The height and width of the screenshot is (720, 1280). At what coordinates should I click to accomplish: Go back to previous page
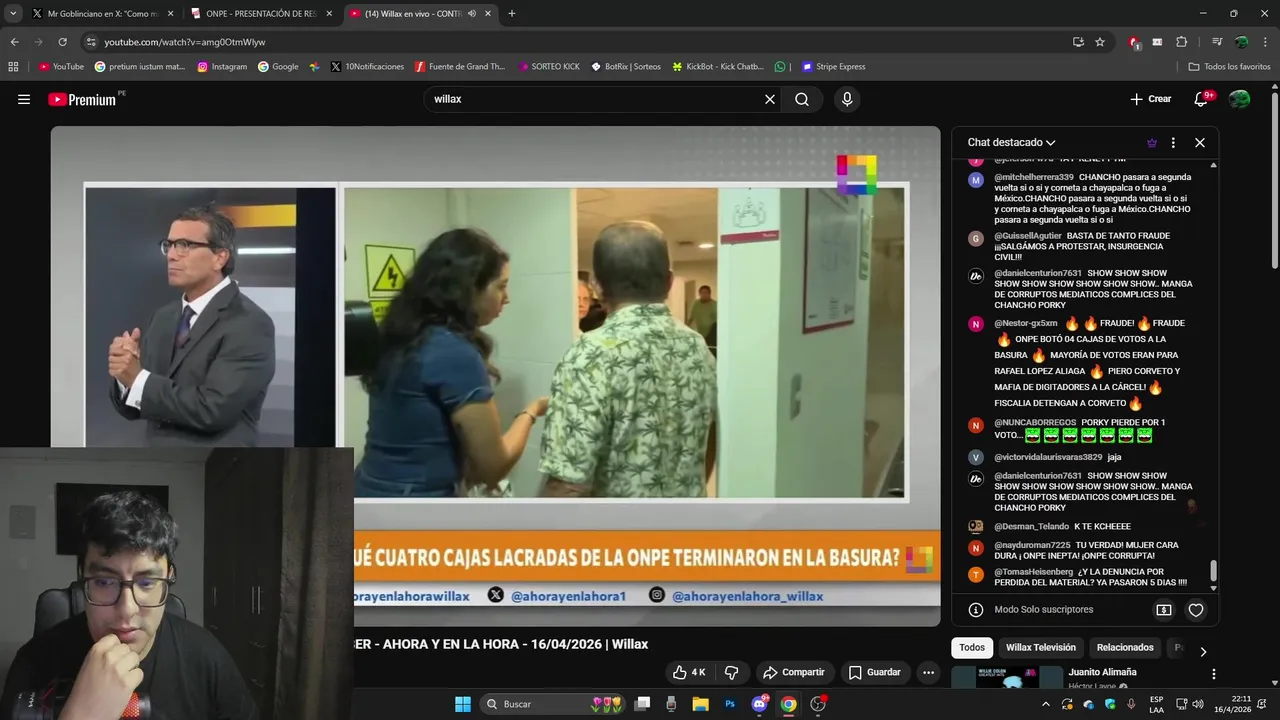coord(14,42)
